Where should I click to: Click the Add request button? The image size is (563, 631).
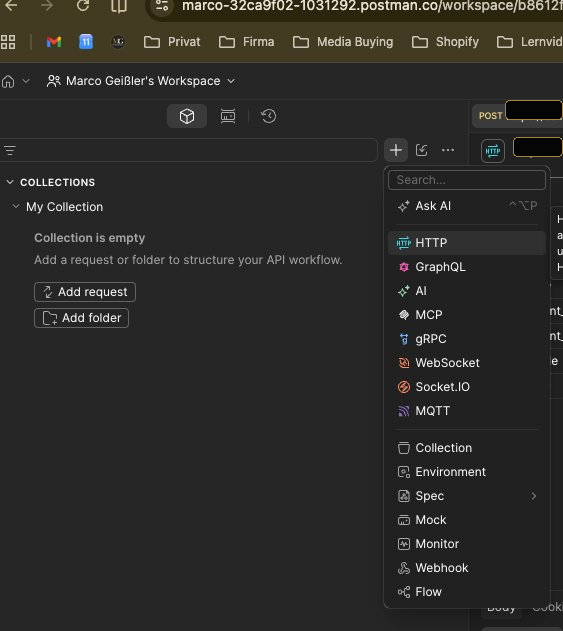[x=85, y=292]
